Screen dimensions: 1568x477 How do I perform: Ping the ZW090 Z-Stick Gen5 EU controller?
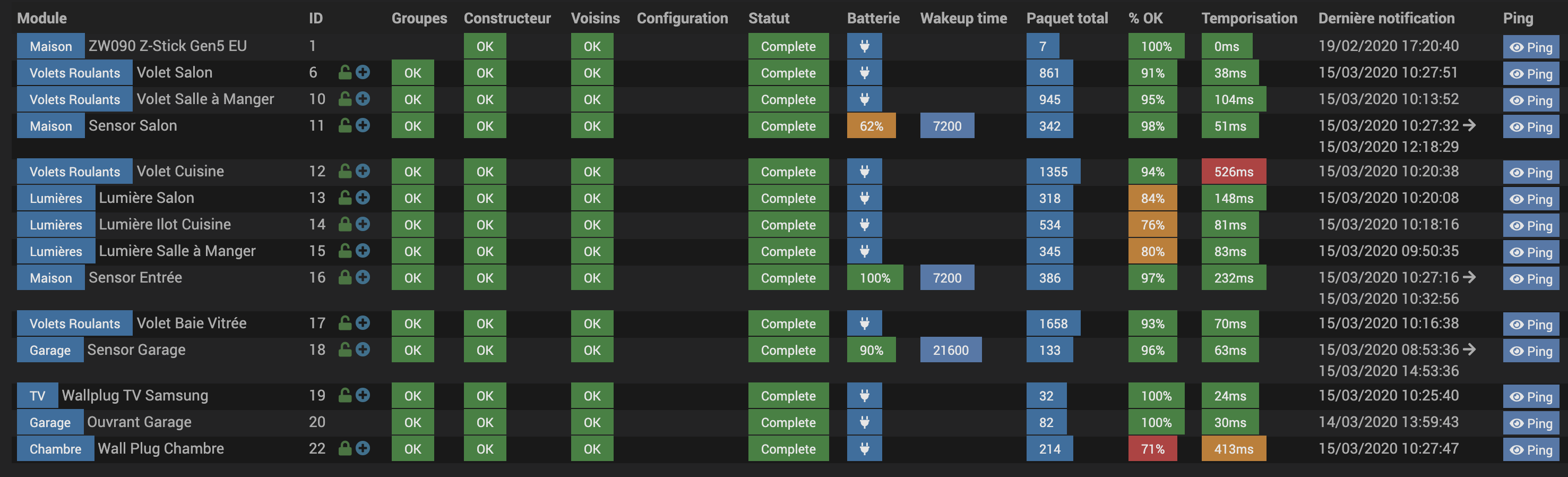pos(1531,47)
